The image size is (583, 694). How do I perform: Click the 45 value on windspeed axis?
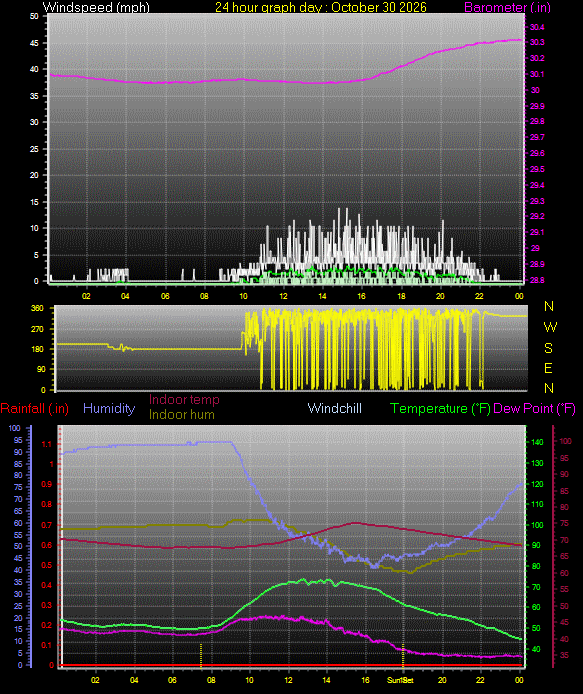click(34, 43)
